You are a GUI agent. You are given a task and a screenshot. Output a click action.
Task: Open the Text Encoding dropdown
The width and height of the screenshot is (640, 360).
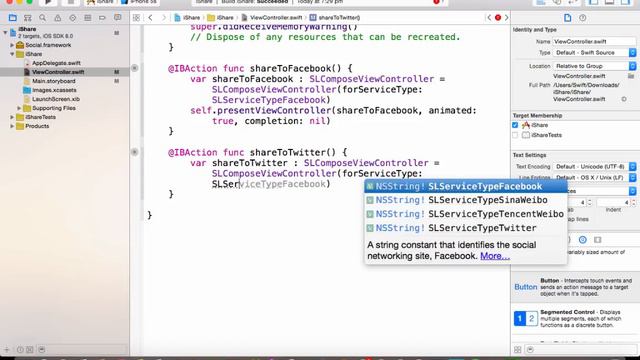coord(594,167)
